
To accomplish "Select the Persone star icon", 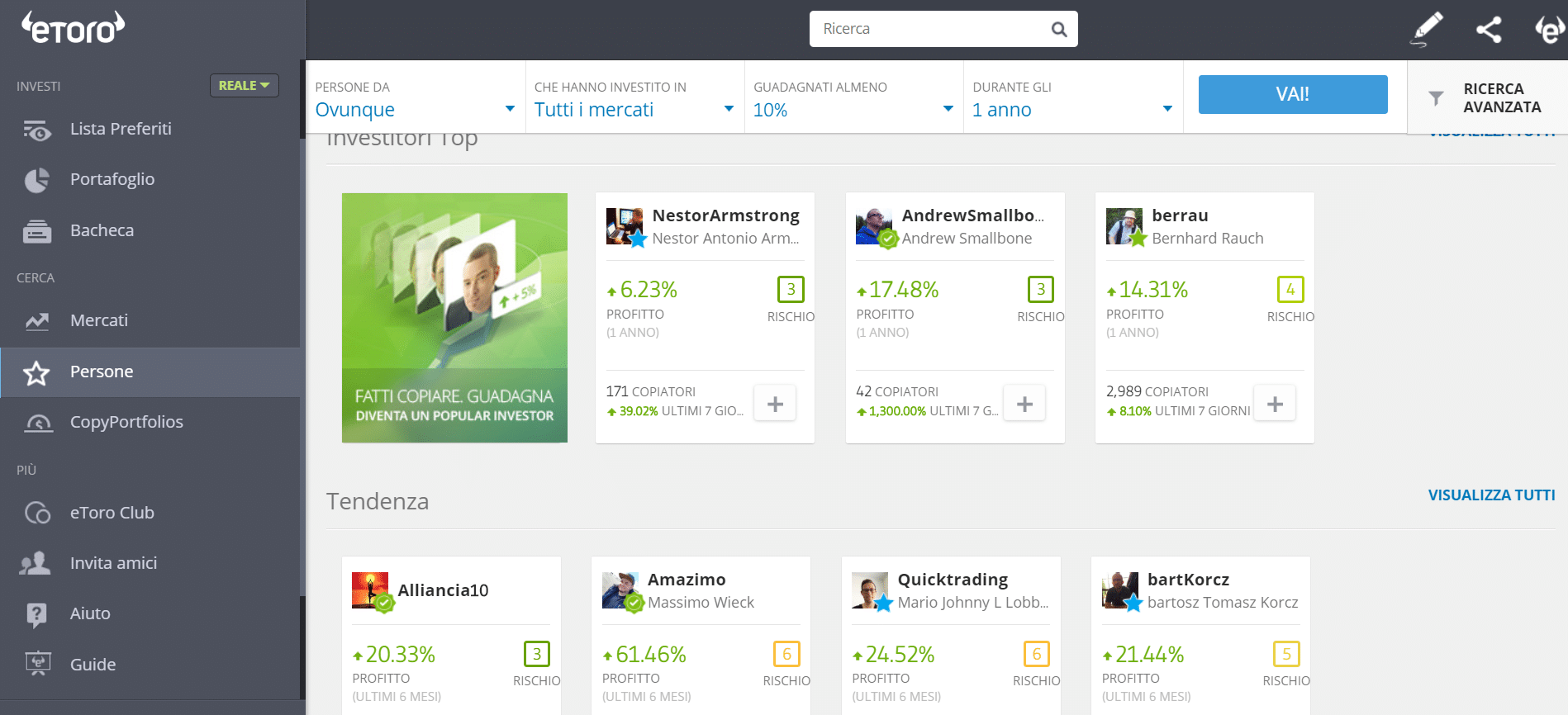I will pyautogui.click(x=36, y=373).
